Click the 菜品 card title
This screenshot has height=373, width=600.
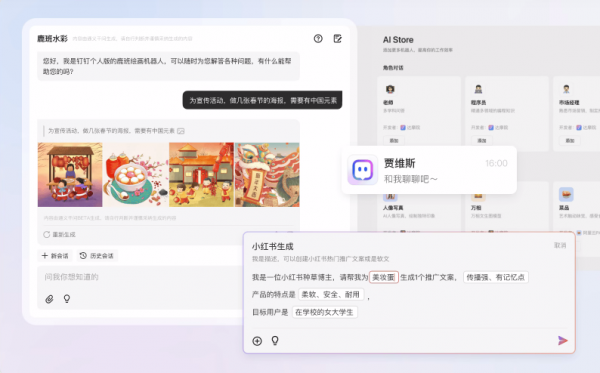[x=564, y=208]
